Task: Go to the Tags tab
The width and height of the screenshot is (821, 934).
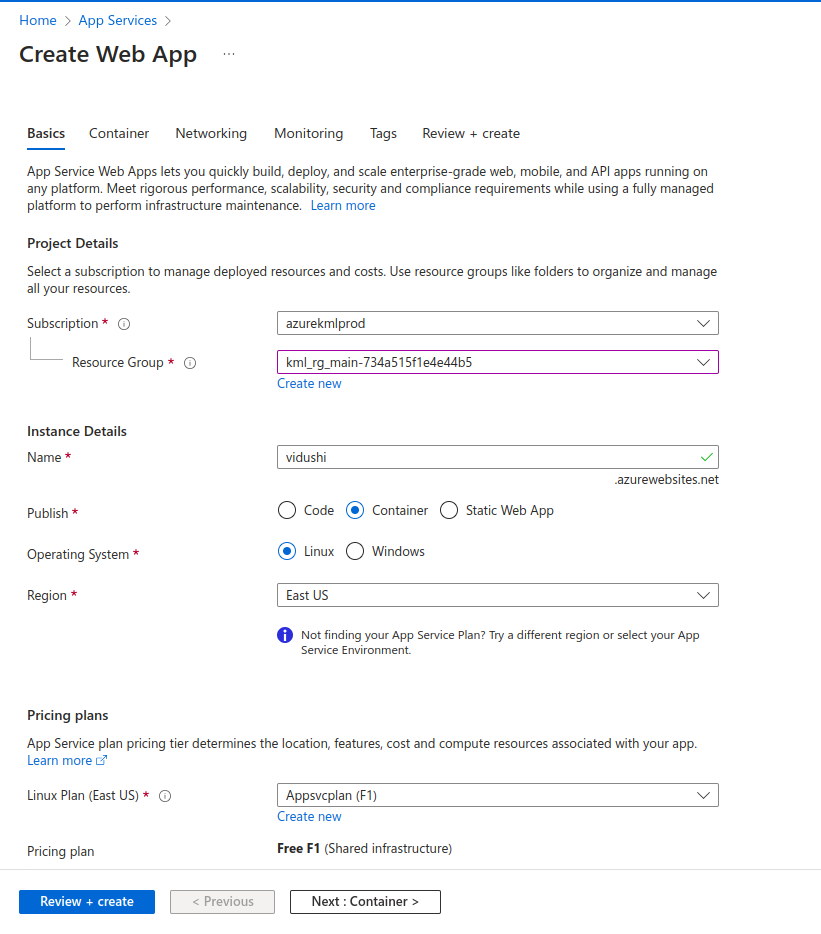Action: tap(383, 133)
